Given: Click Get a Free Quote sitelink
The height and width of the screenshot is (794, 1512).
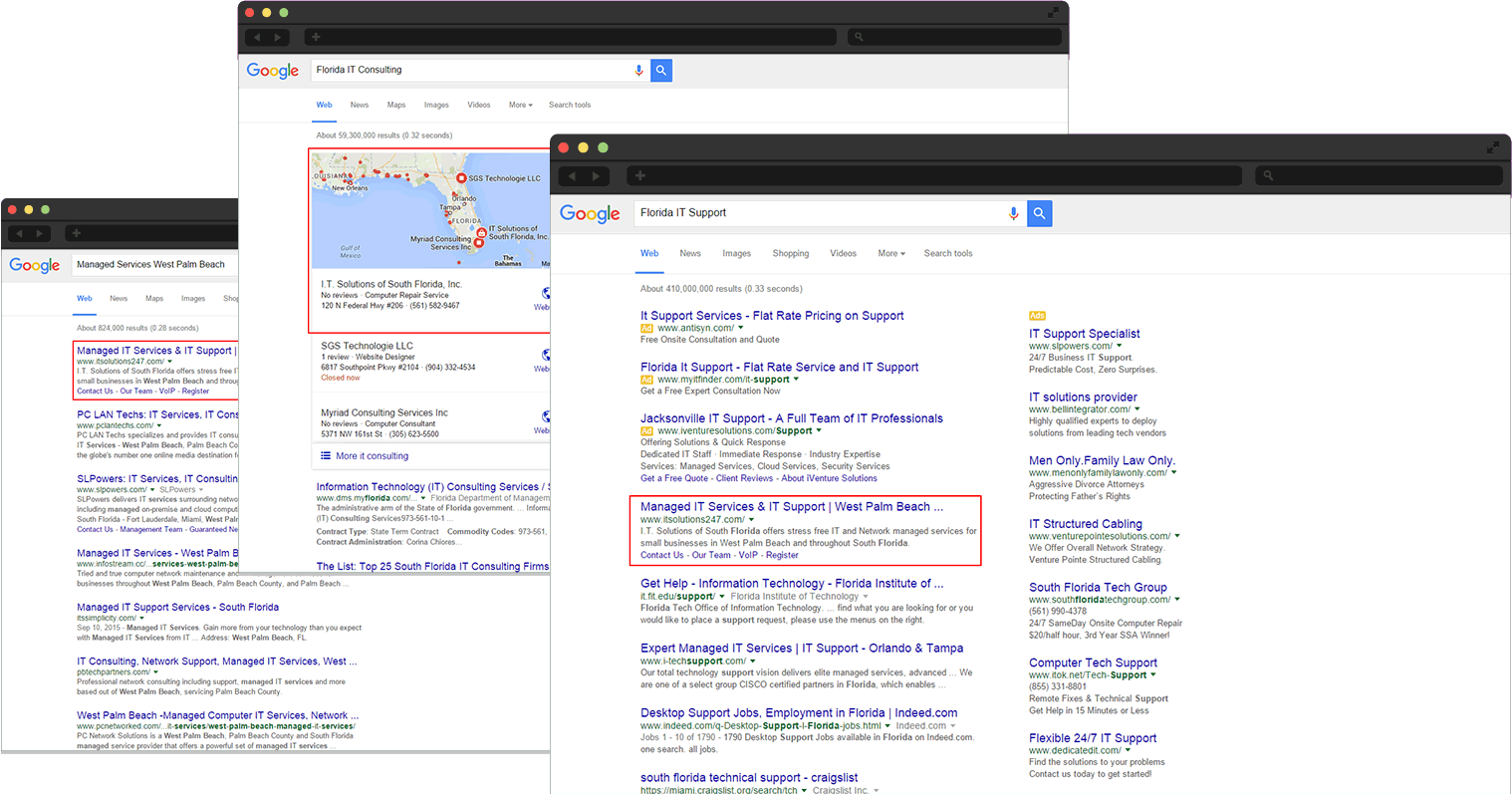Looking at the screenshot, I should [x=674, y=478].
